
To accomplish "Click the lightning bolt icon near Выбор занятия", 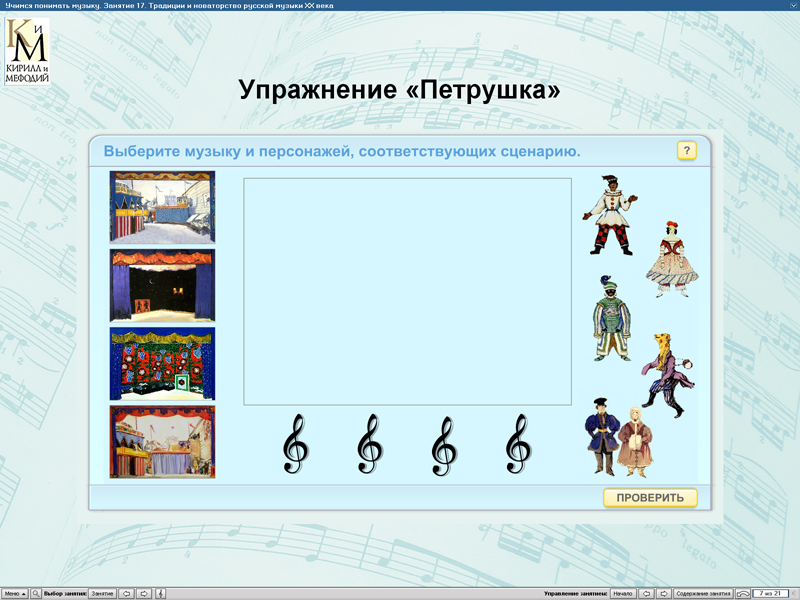I will [x=160, y=592].
